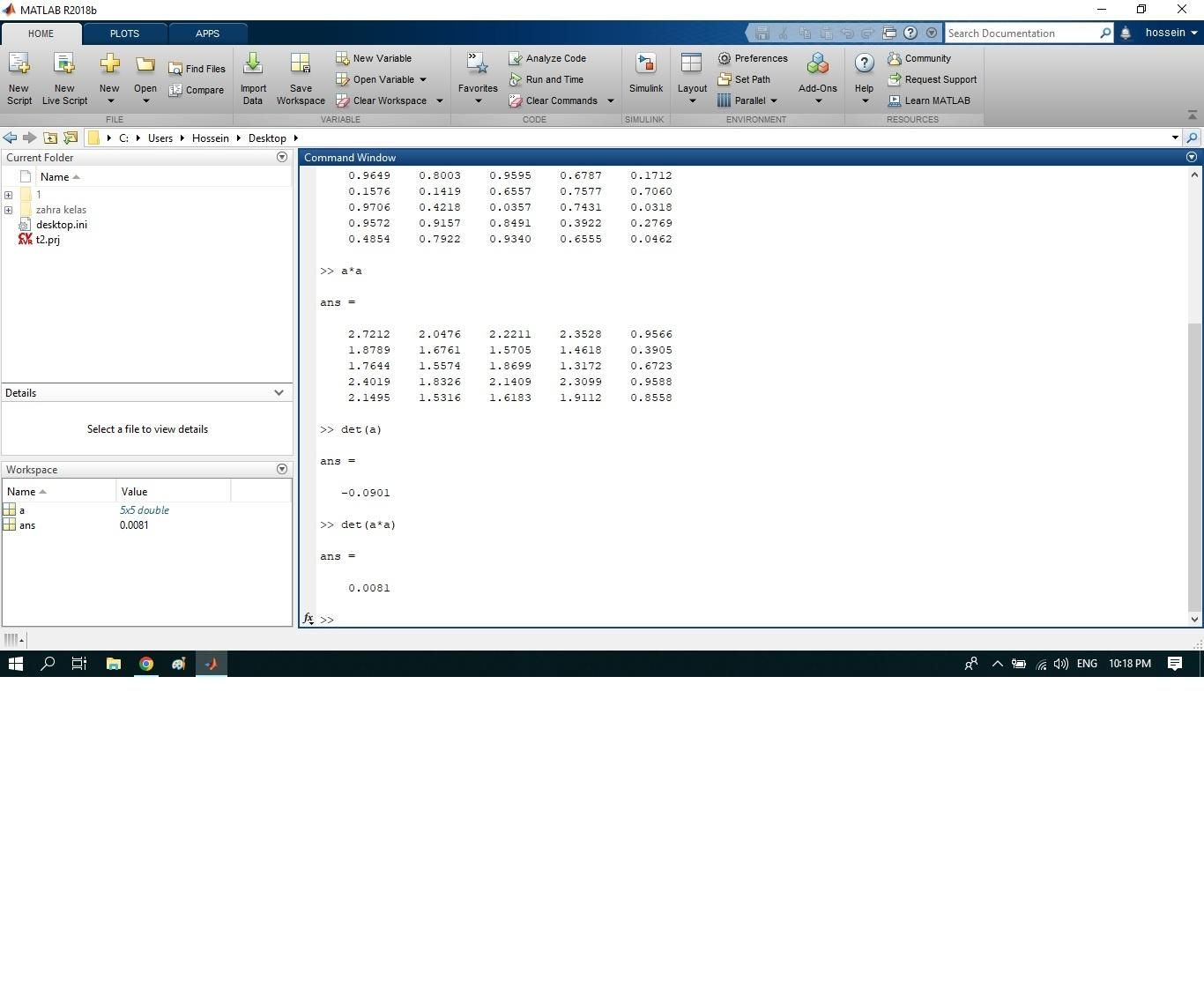Click the New Live Script icon

coord(64,78)
